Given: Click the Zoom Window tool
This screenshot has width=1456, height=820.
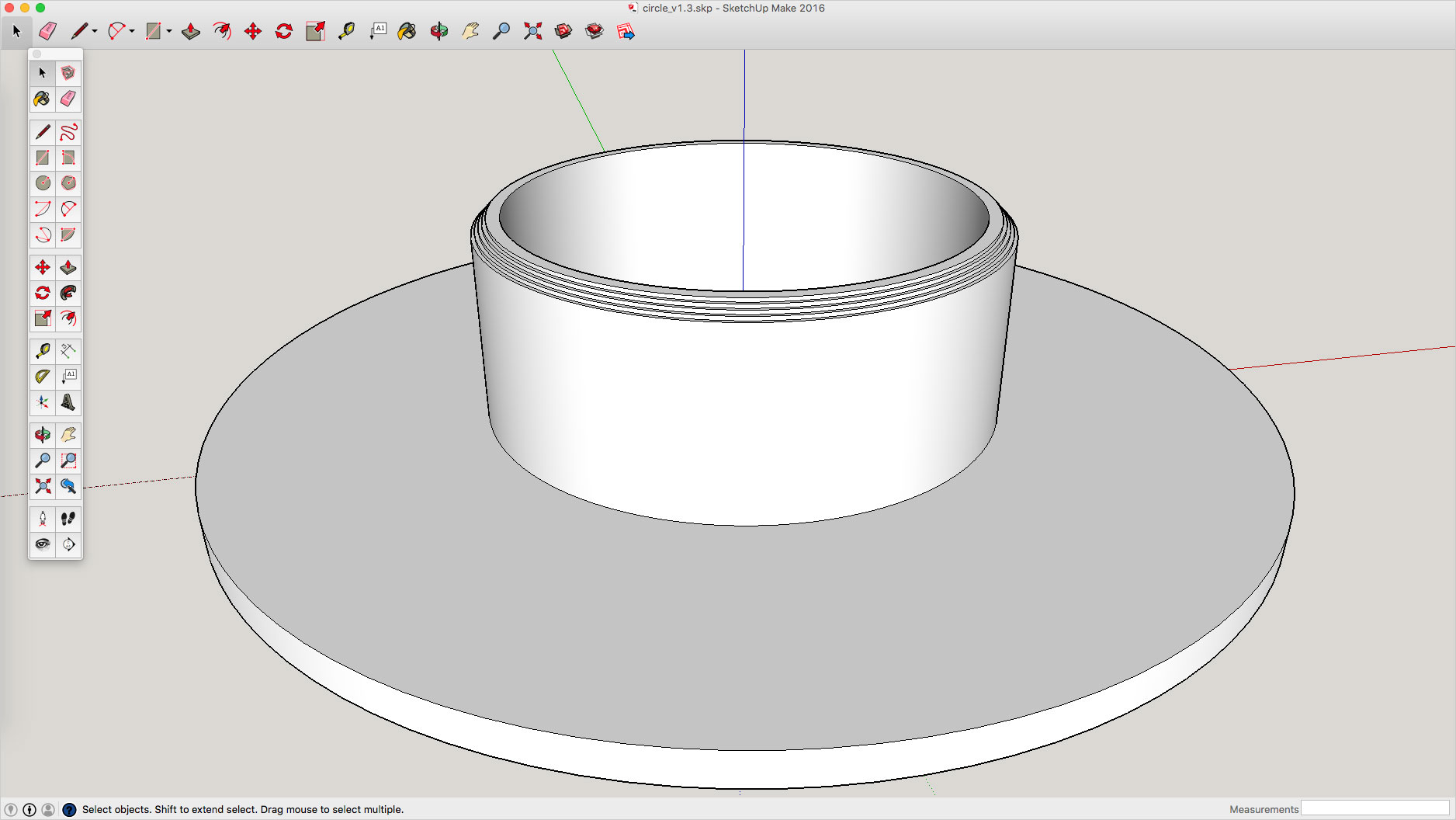Looking at the screenshot, I should (x=68, y=460).
